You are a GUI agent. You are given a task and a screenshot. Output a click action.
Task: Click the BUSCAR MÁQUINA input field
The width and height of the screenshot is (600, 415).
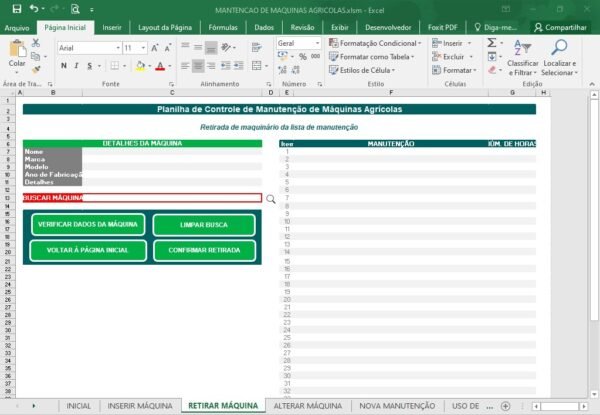[172, 198]
